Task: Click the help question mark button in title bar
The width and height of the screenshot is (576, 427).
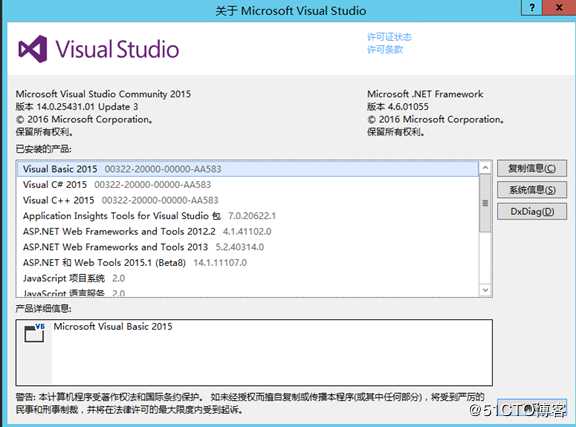Action: 532,8
